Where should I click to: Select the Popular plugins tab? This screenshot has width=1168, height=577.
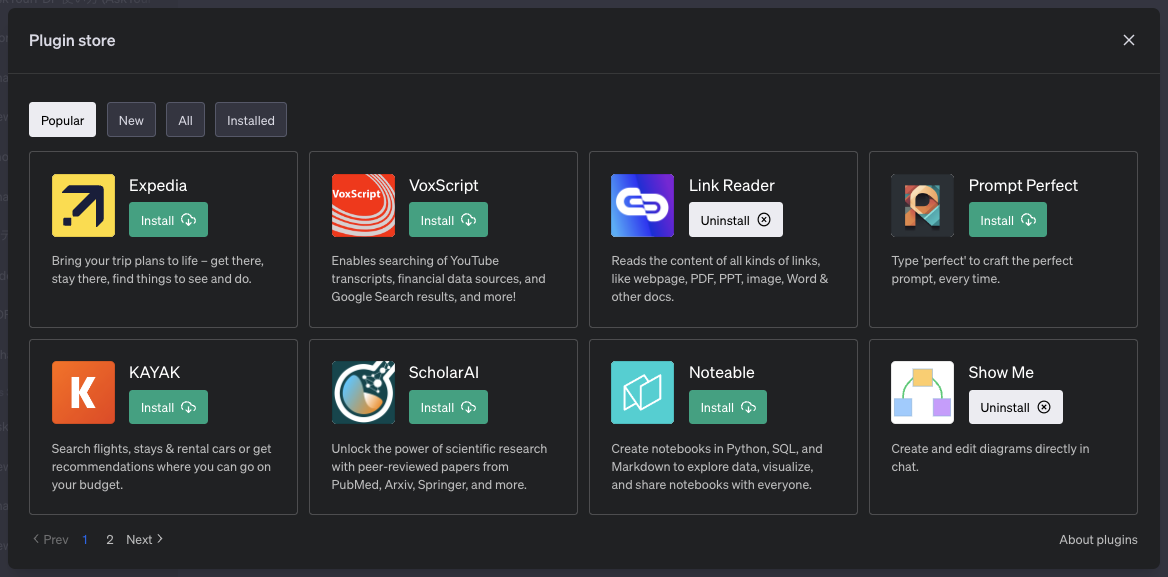click(x=63, y=120)
